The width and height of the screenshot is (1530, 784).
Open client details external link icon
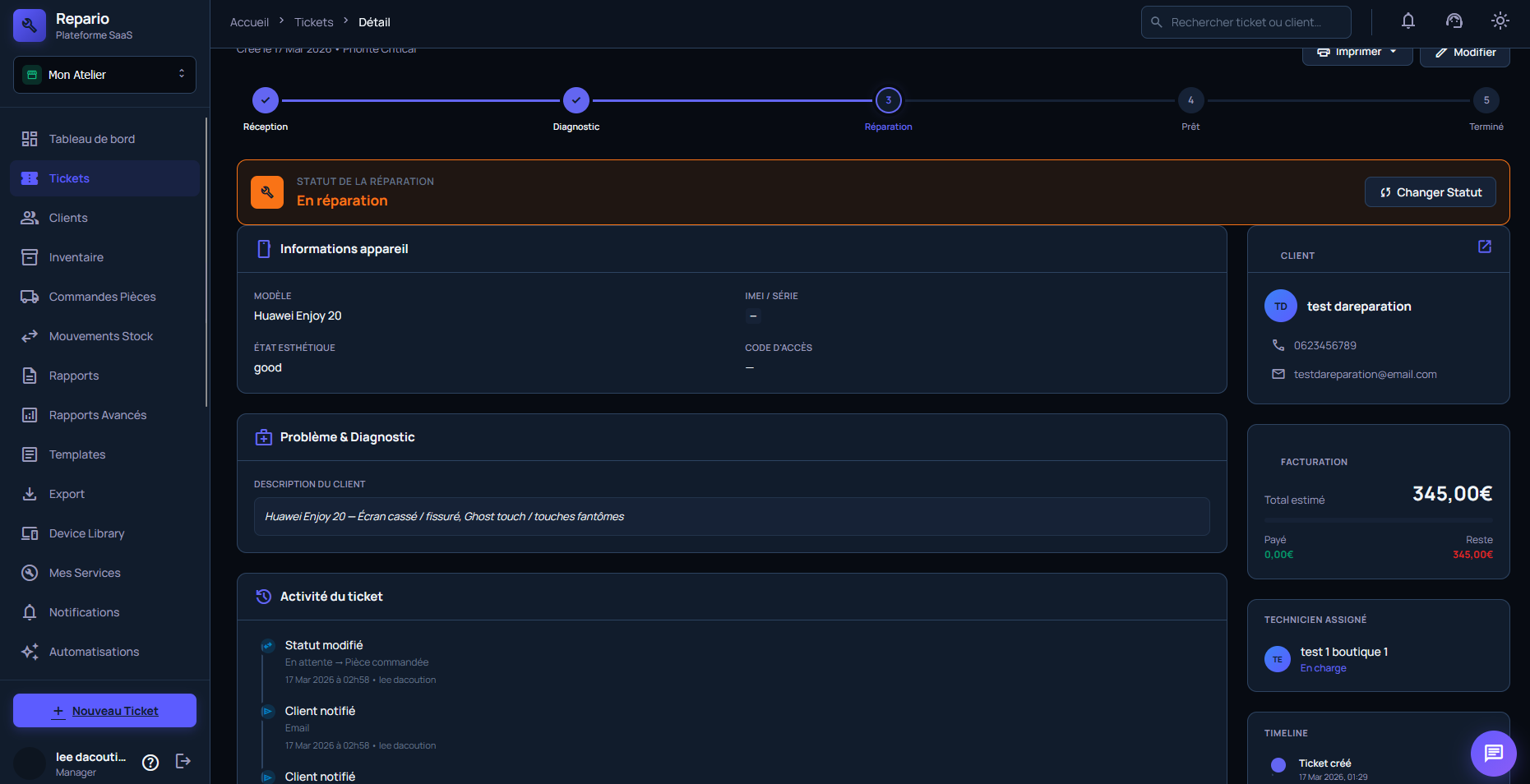click(x=1484, y=247)
